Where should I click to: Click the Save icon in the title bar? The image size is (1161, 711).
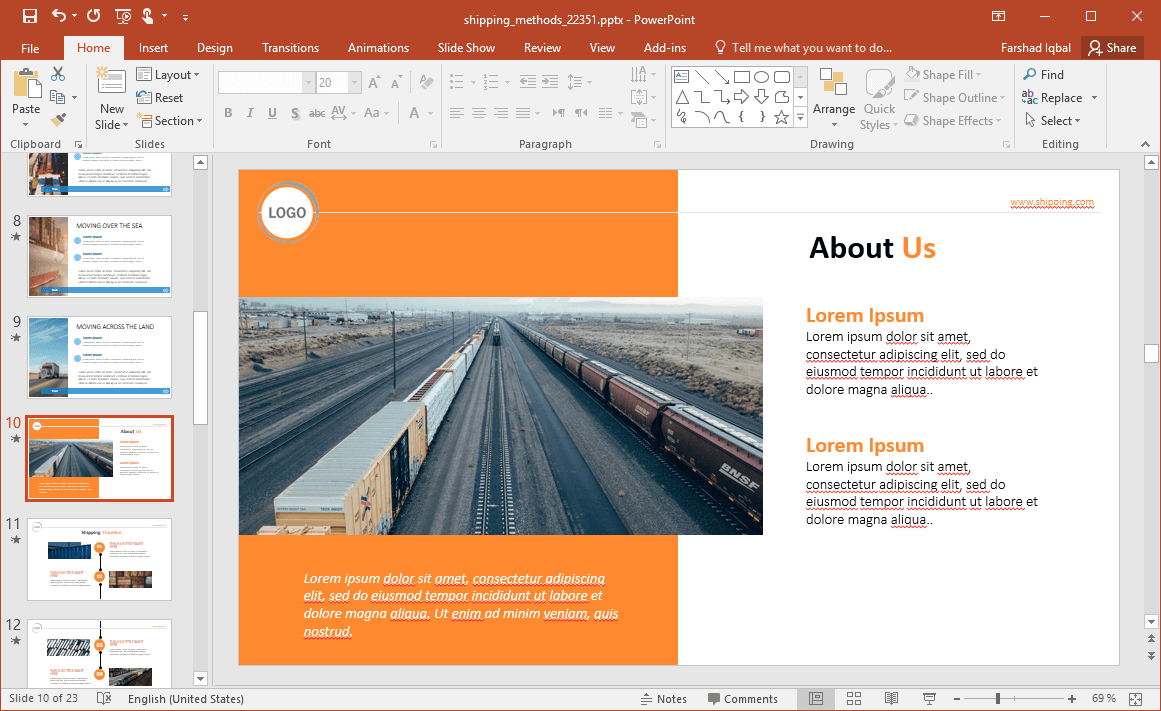click(30, 16)
